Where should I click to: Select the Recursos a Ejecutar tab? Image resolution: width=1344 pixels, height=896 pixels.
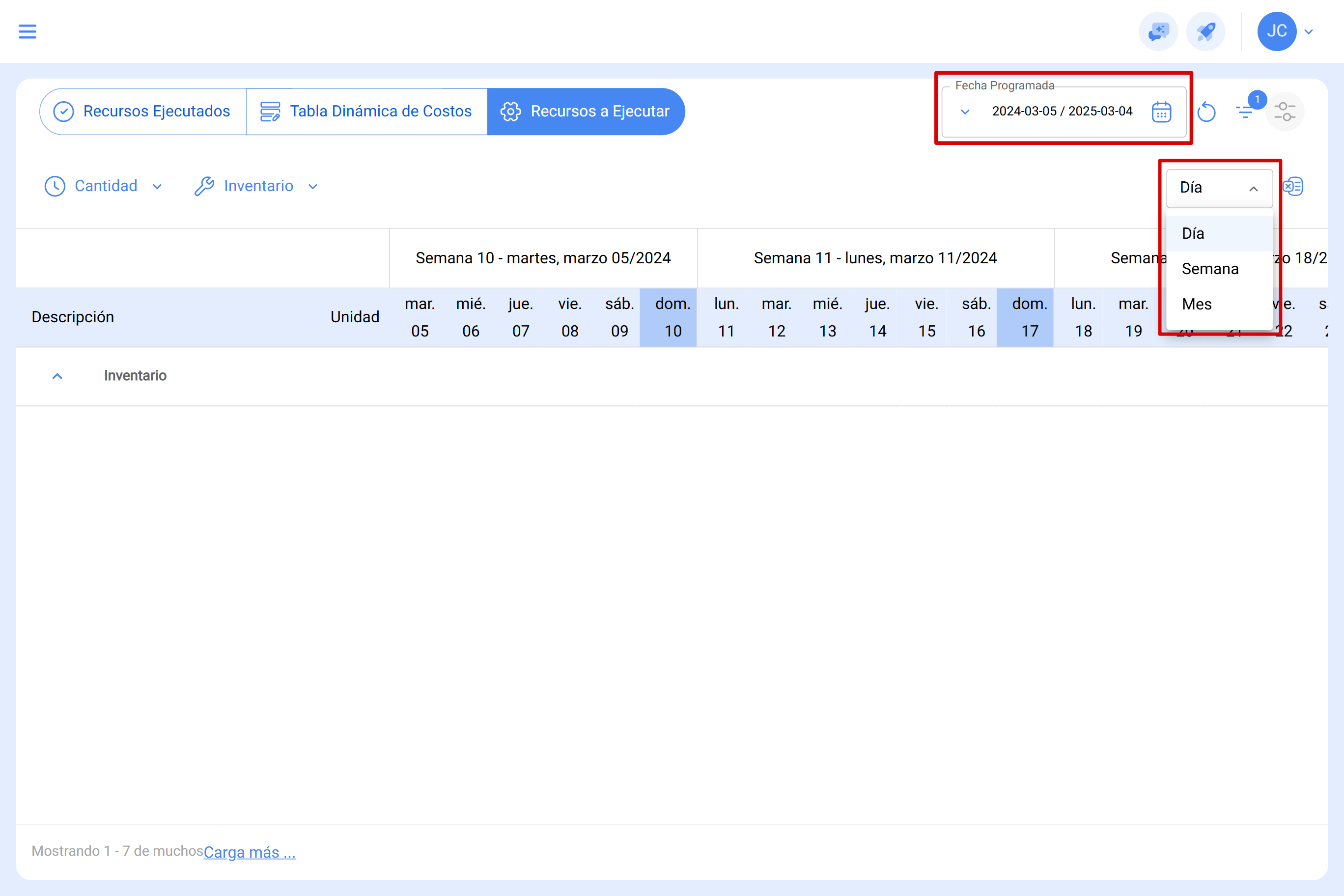point(586,112)
